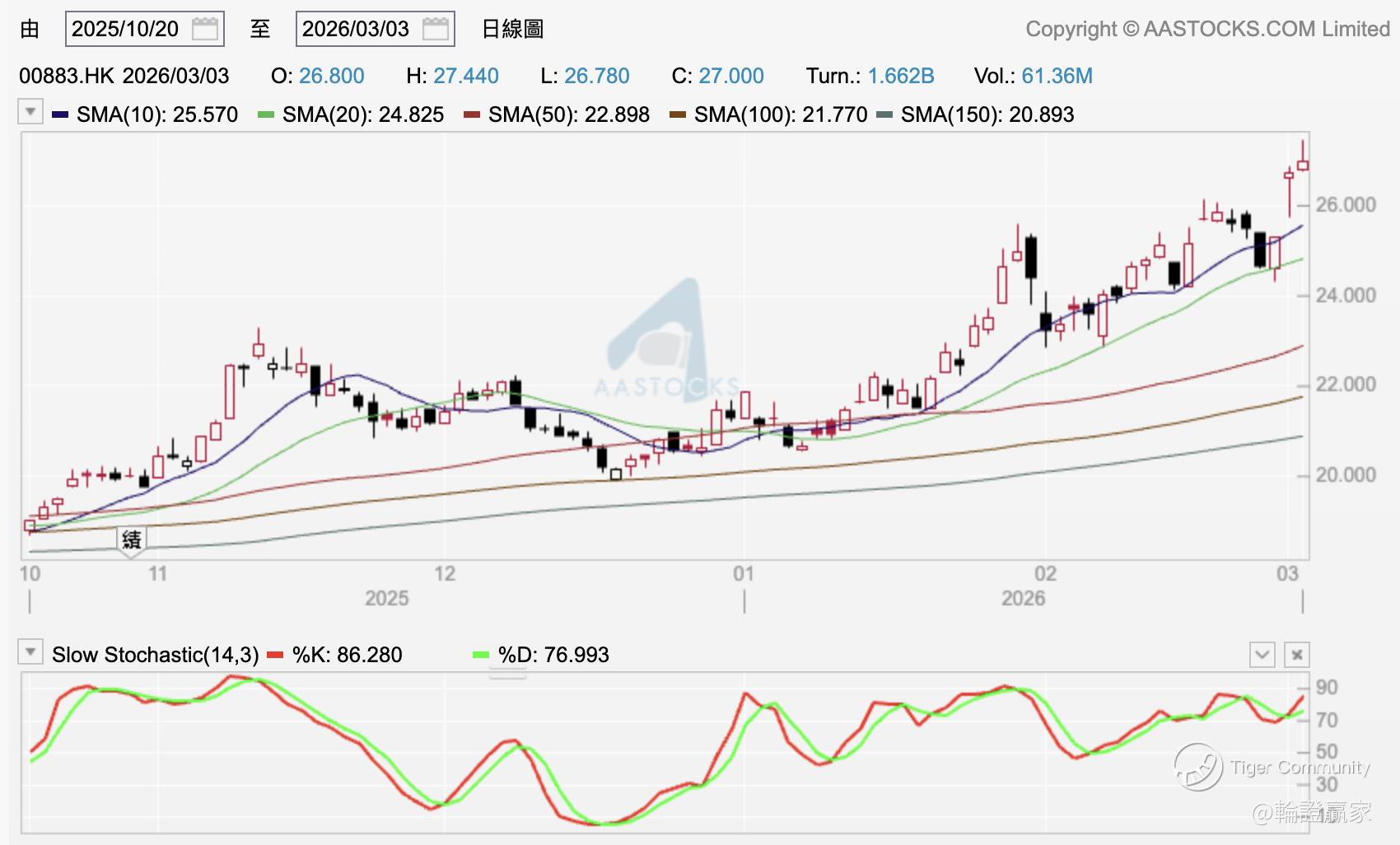
Task: Click the SMA(100): 21.770 label
Action: 781,114
